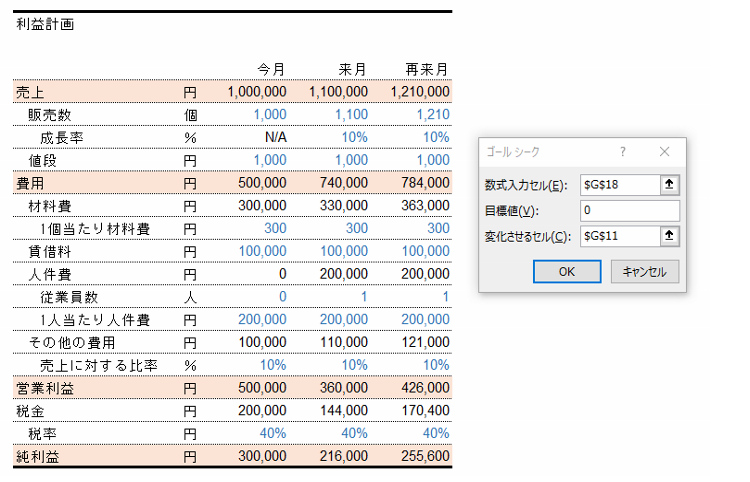Select the 1人当たり人件費 label

pyautogui.click(x=95, y=320)
